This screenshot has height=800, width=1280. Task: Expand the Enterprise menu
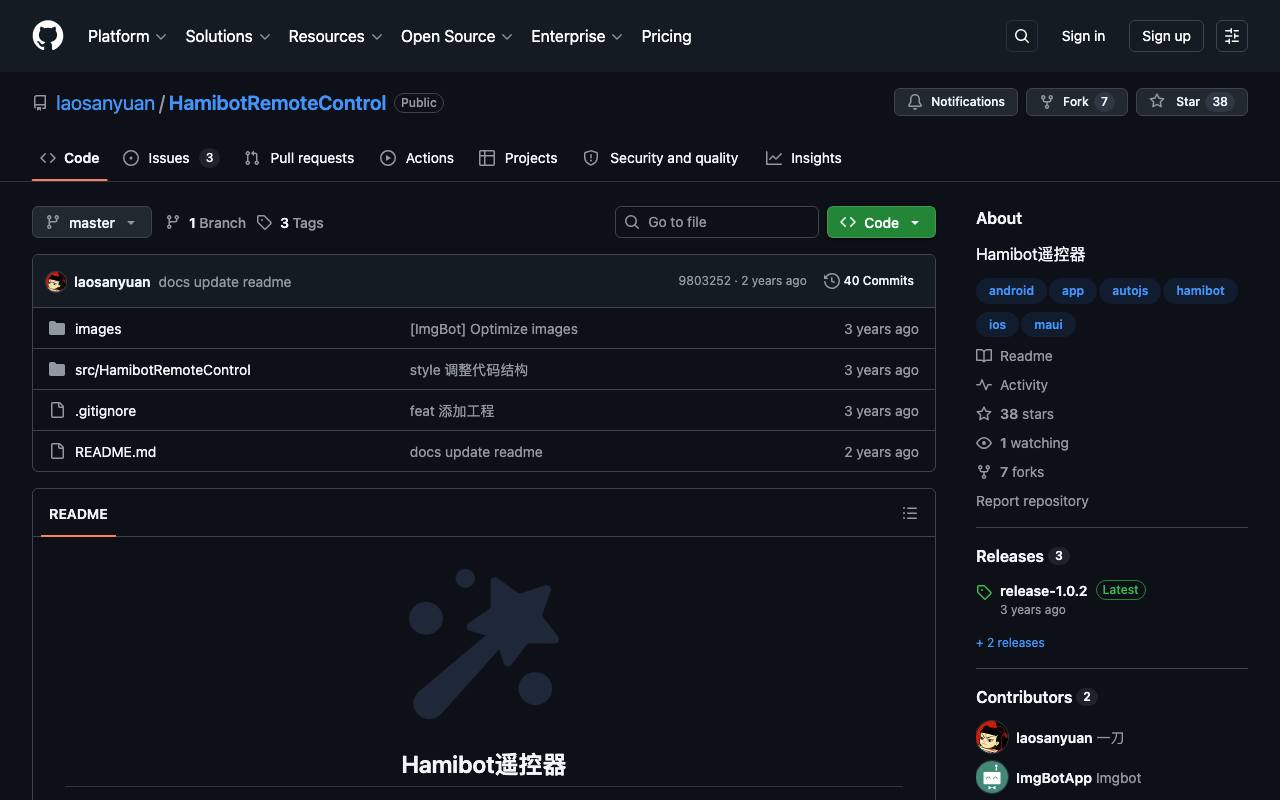click(x=577, y=36)
